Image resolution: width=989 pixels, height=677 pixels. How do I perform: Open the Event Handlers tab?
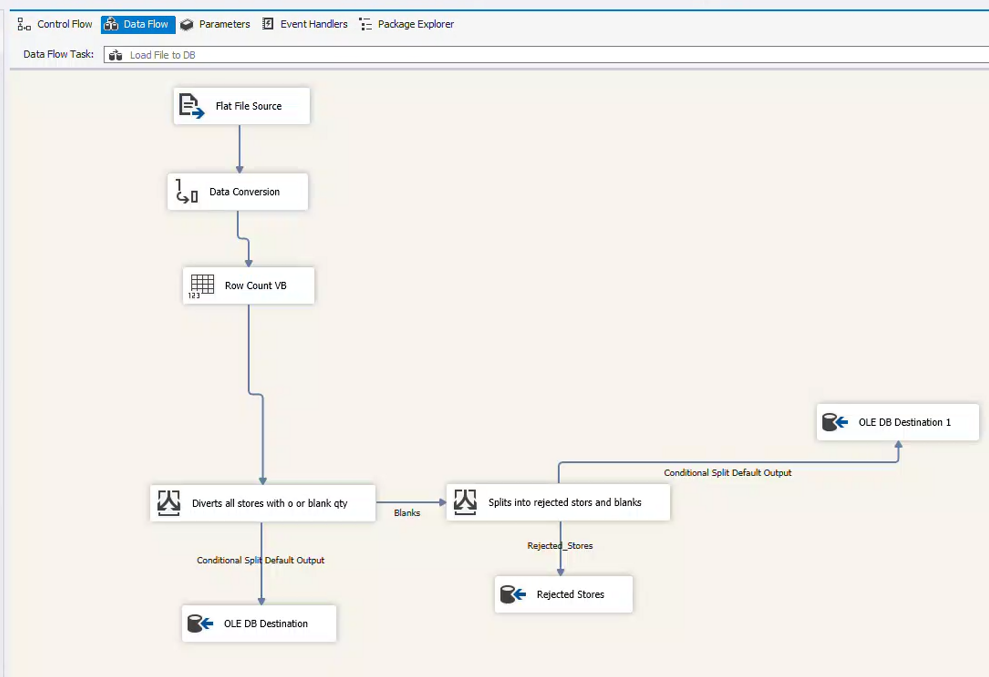305,24
